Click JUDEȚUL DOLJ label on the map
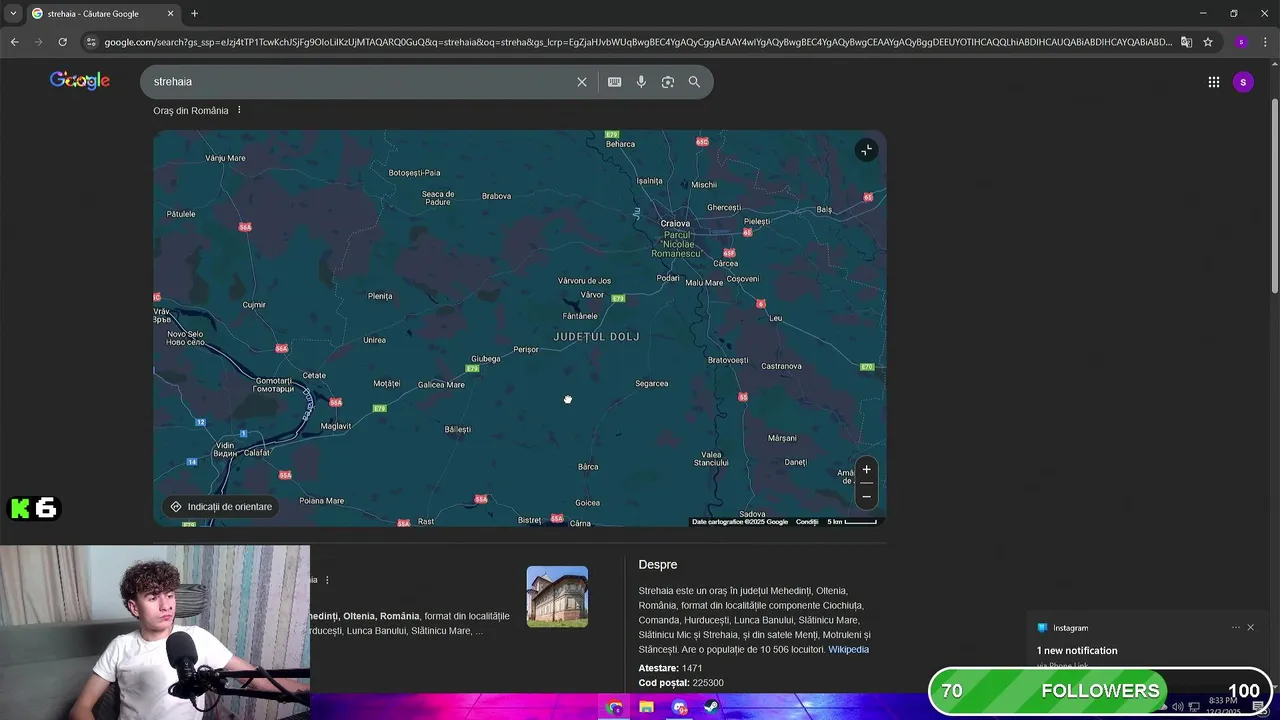The image size is (1280, 720). click(x=597, y=337)
